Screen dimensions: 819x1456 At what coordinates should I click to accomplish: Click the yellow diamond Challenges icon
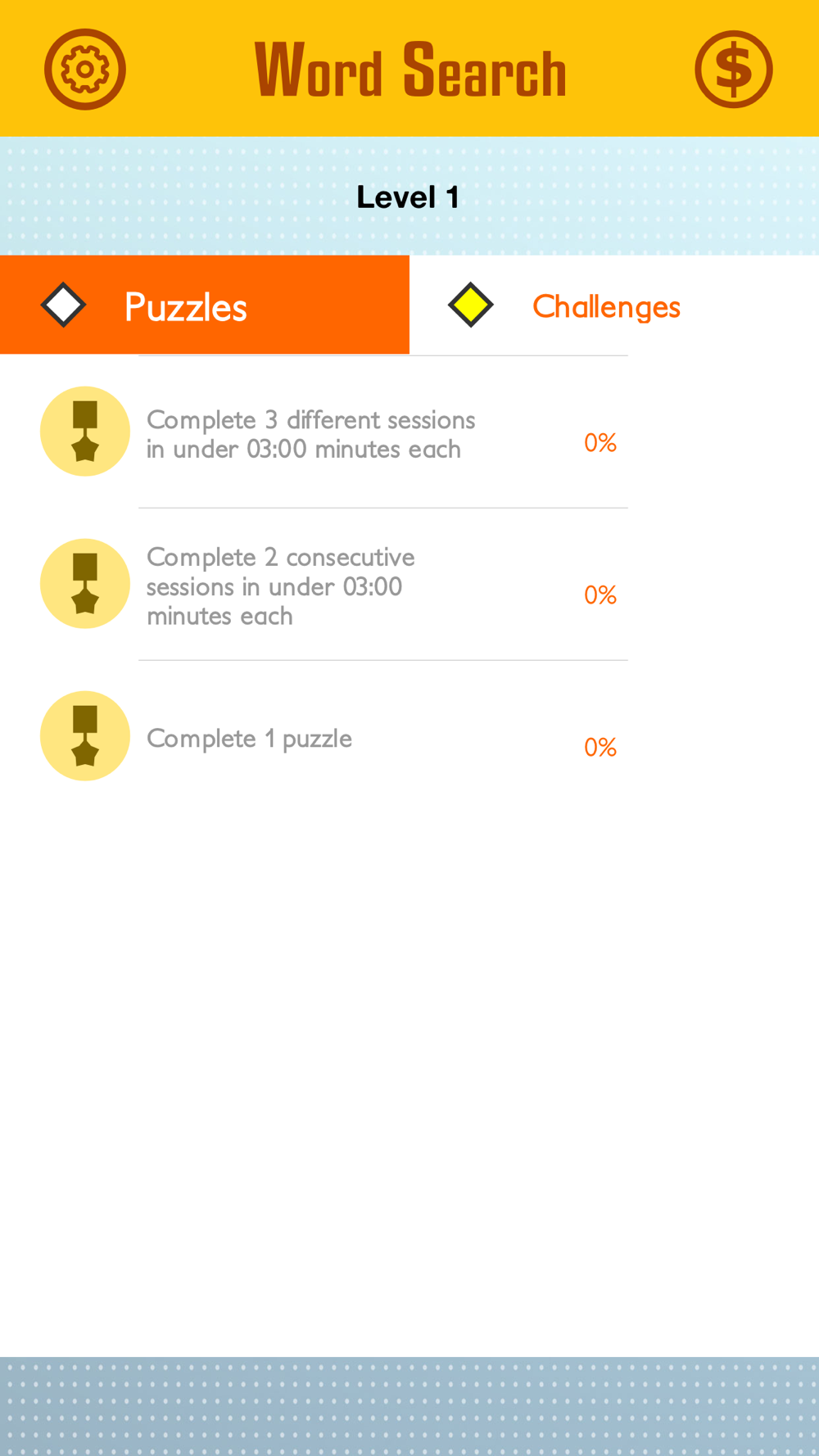pos(471,305)
